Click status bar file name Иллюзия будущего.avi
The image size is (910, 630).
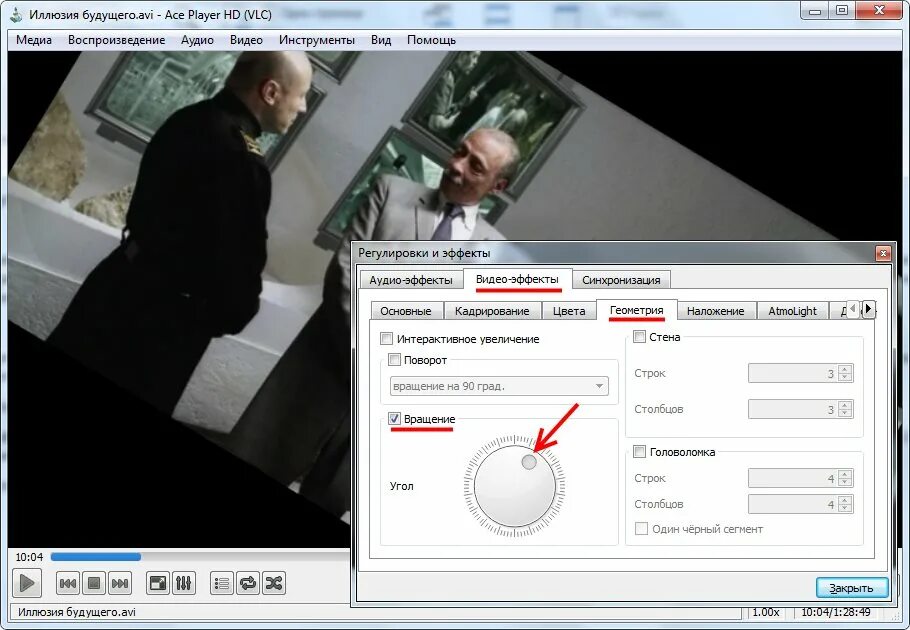point(77,612)
